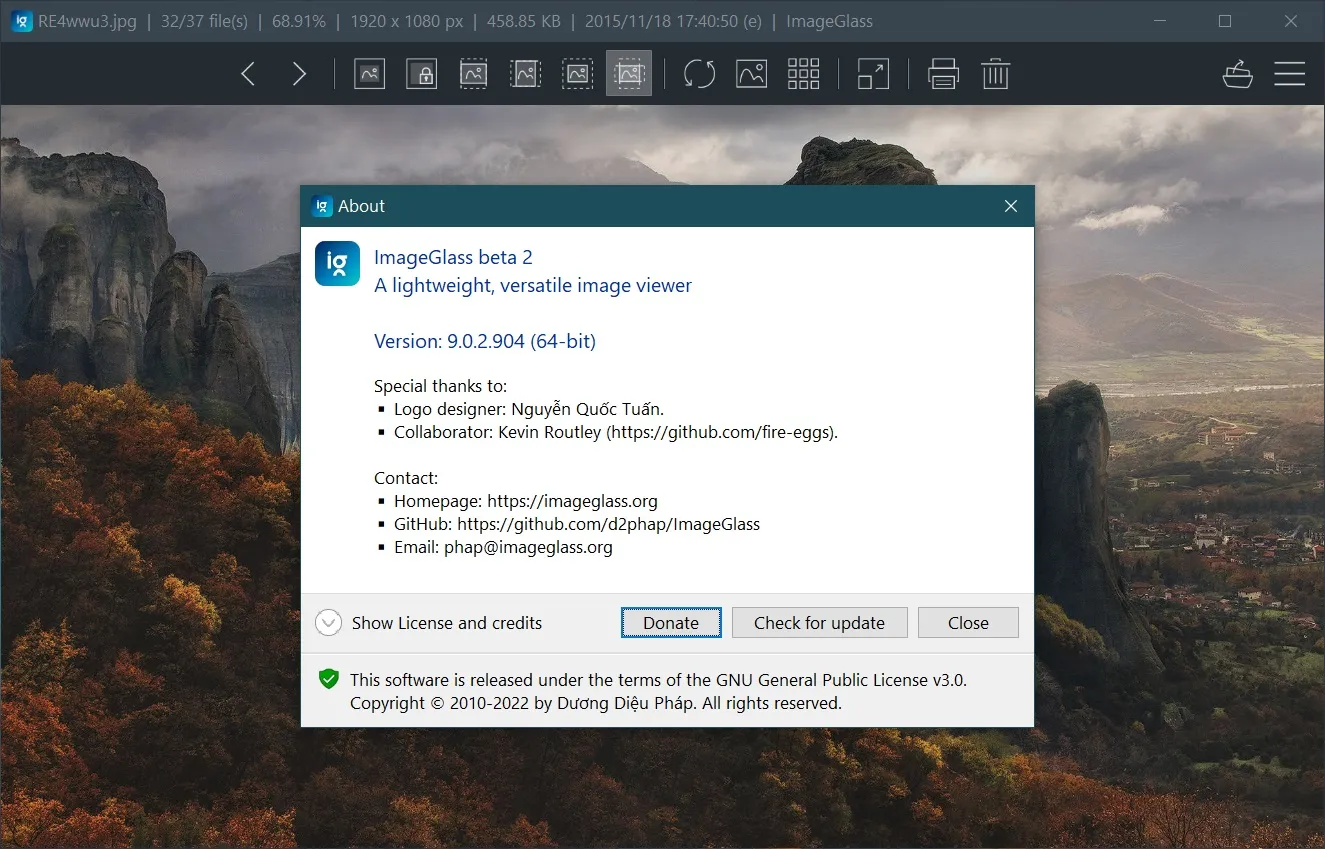Viewport: 1325px width, 849px height.
Task: Expand Show License and credits chevron
Action: pos(328,623)
